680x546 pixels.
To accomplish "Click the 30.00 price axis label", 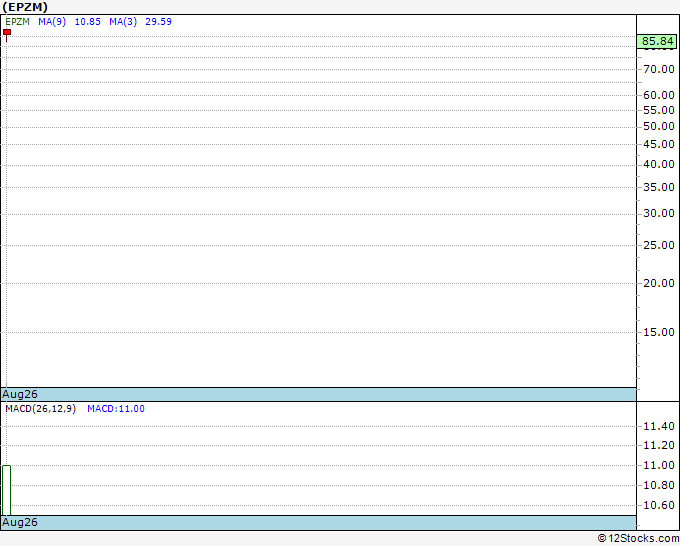I will click(659, 213).
